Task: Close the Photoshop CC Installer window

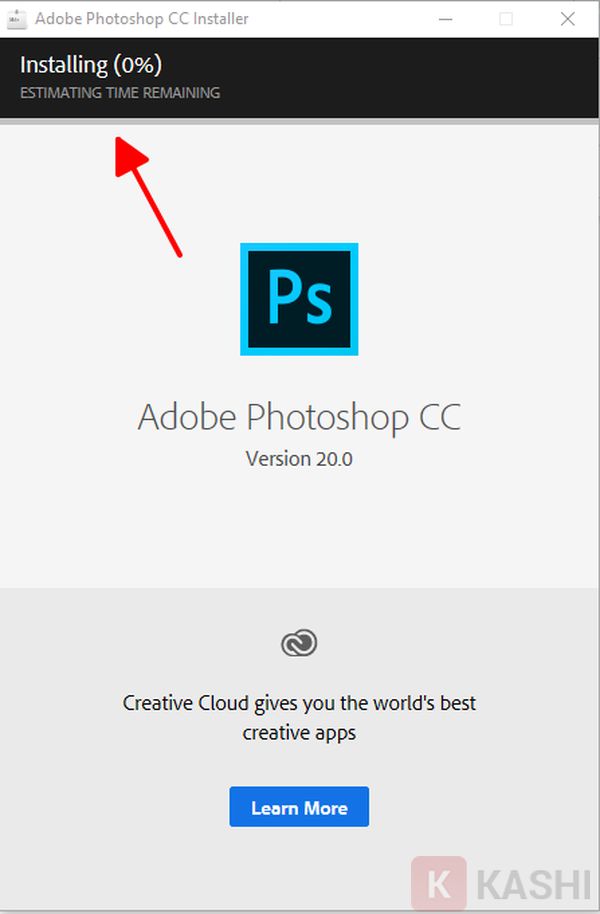Action: click(567, 19)
